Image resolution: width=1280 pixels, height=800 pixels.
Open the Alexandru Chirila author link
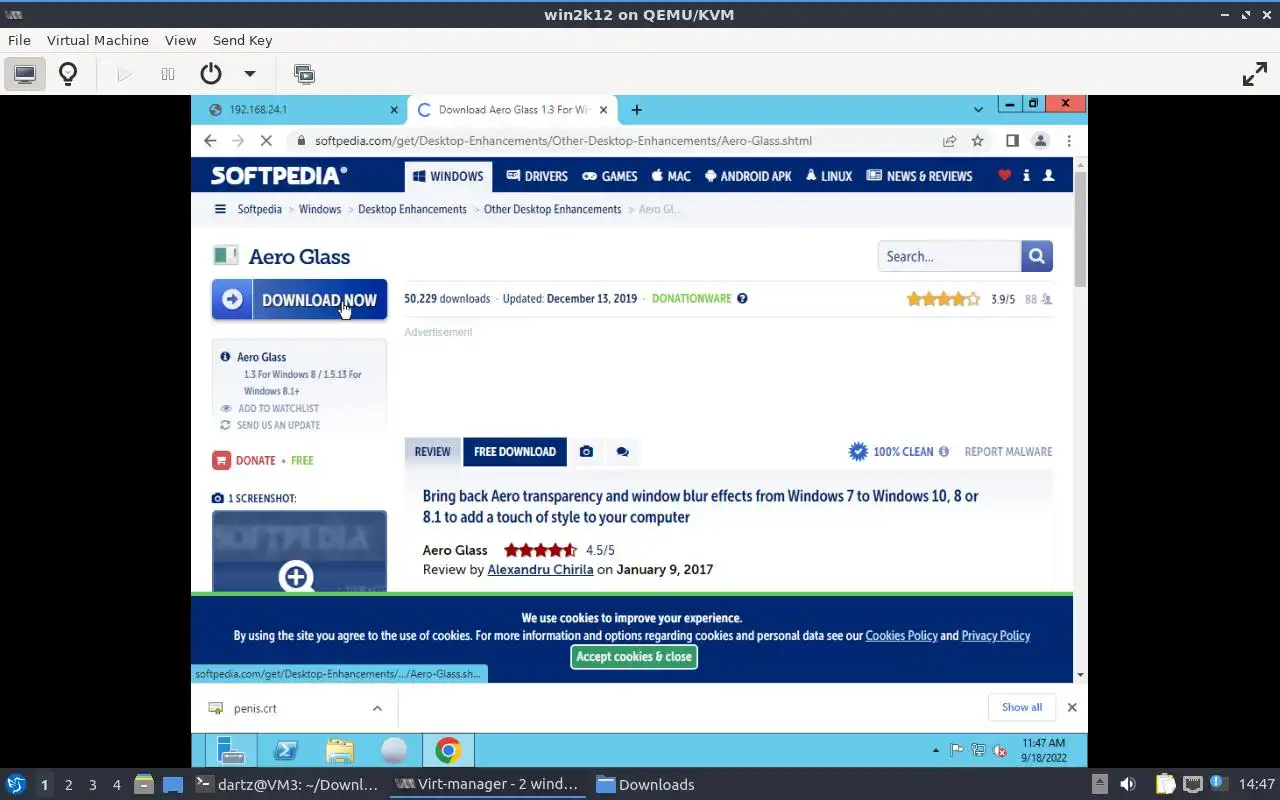click(x=540, y=569)
